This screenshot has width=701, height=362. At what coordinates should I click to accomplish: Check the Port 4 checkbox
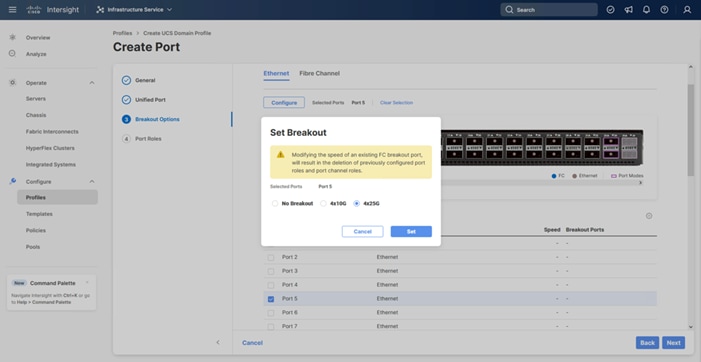click(x=271, y=285)
